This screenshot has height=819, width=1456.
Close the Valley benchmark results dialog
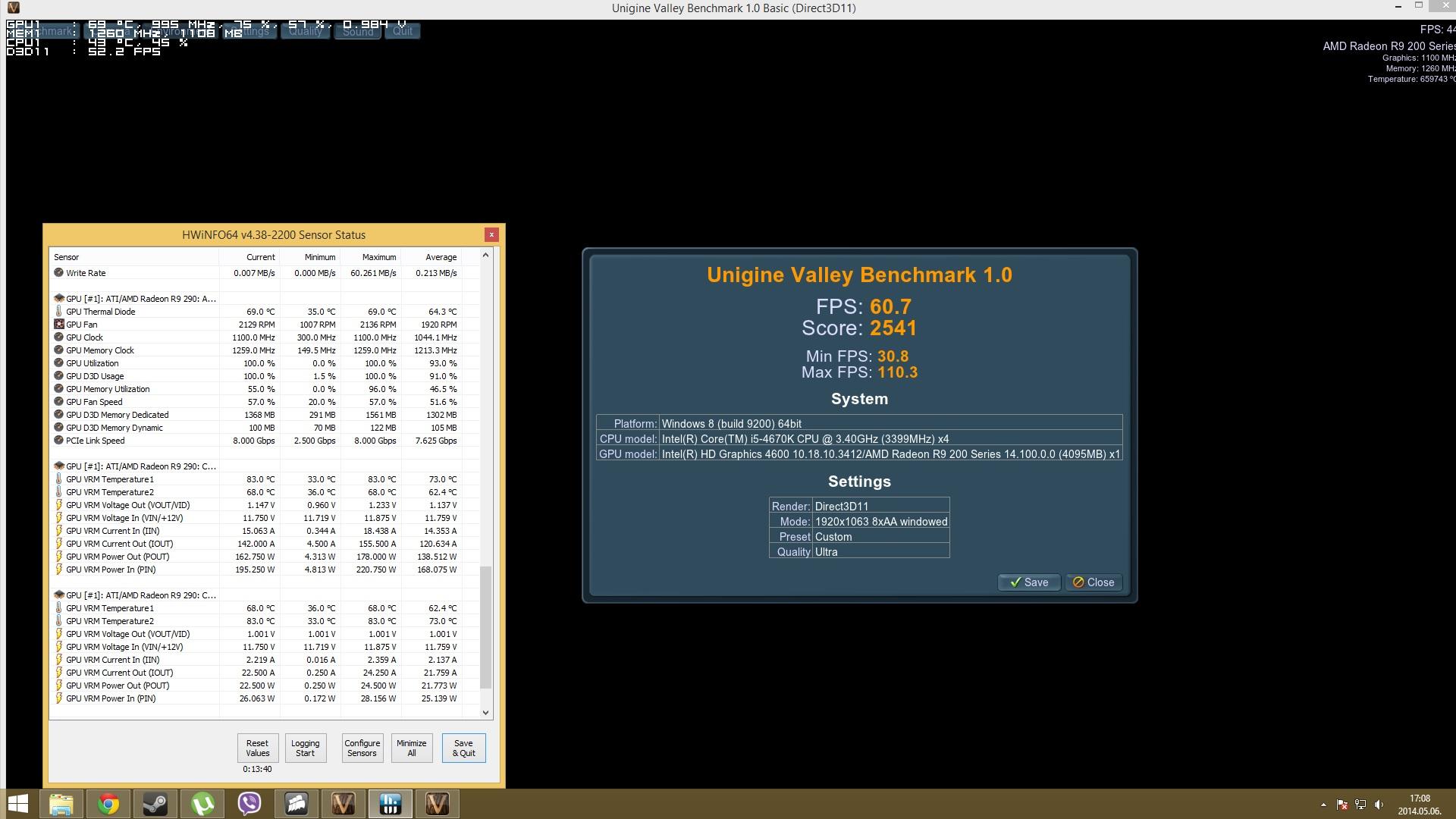coord(1094,582)
